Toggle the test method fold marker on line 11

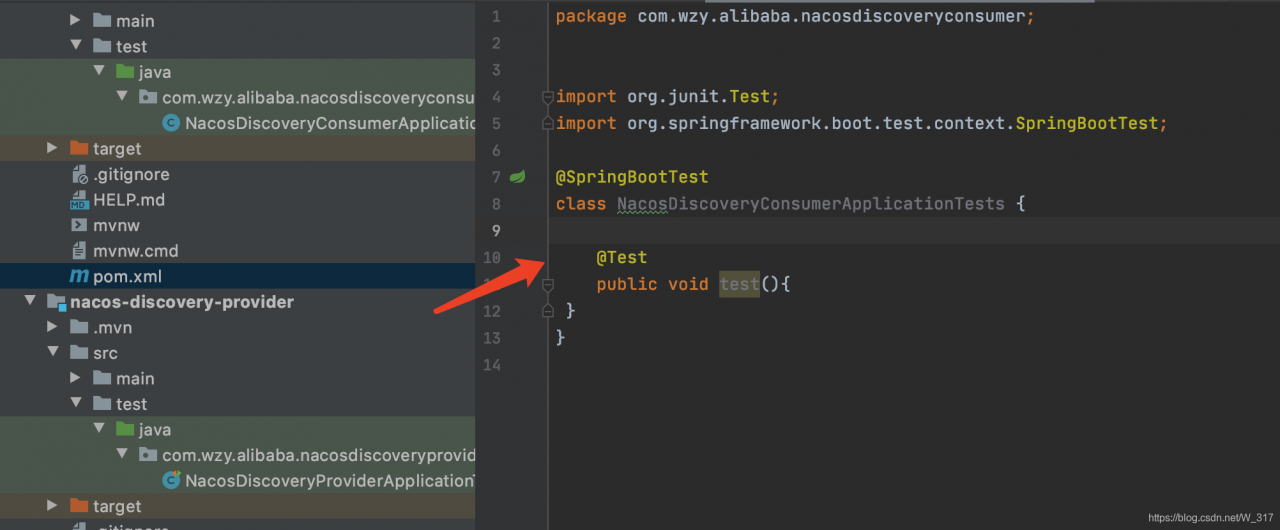[x=547, y=285]
